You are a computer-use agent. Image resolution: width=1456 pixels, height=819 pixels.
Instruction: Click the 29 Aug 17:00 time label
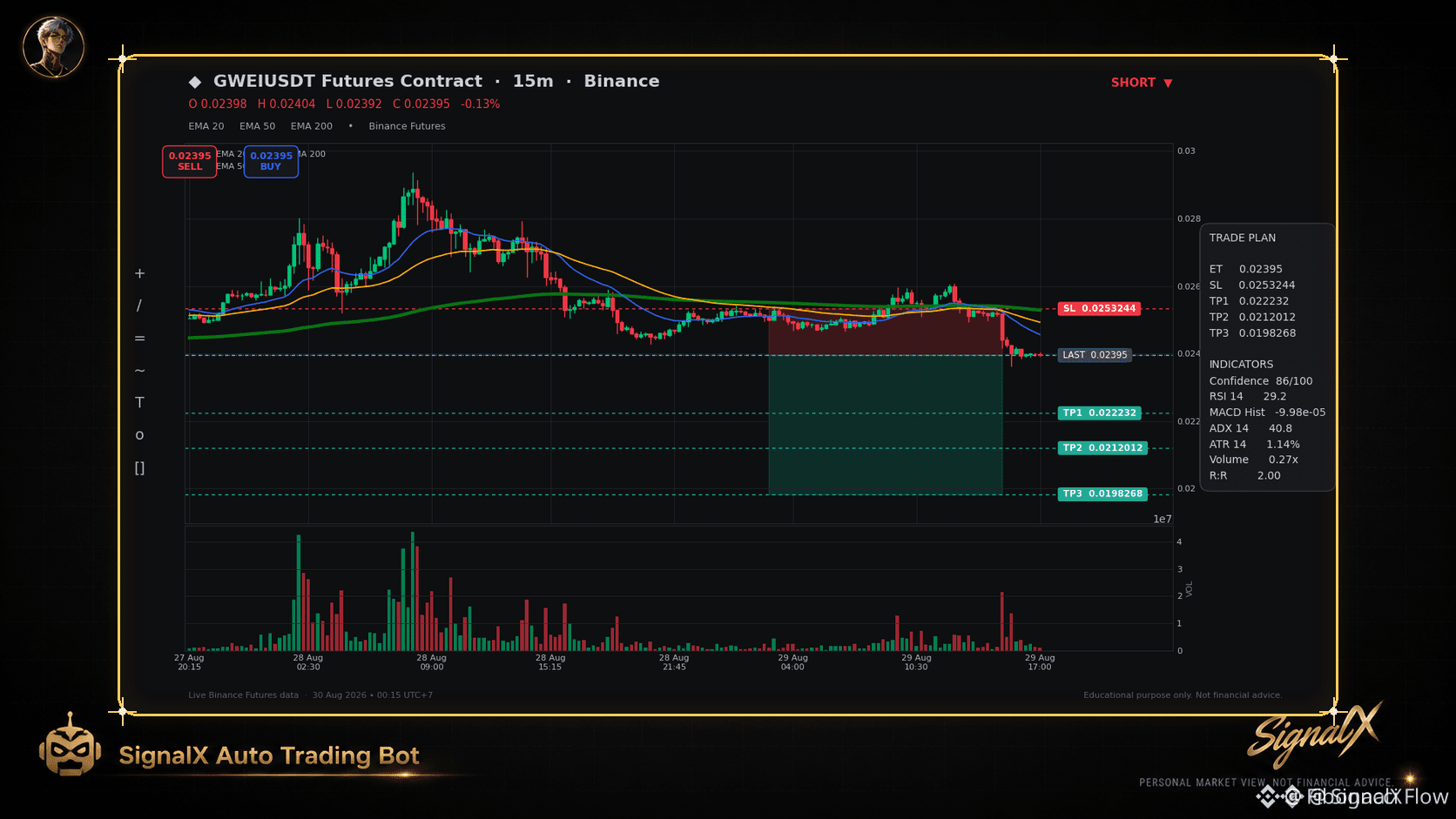click(1040, 662)
